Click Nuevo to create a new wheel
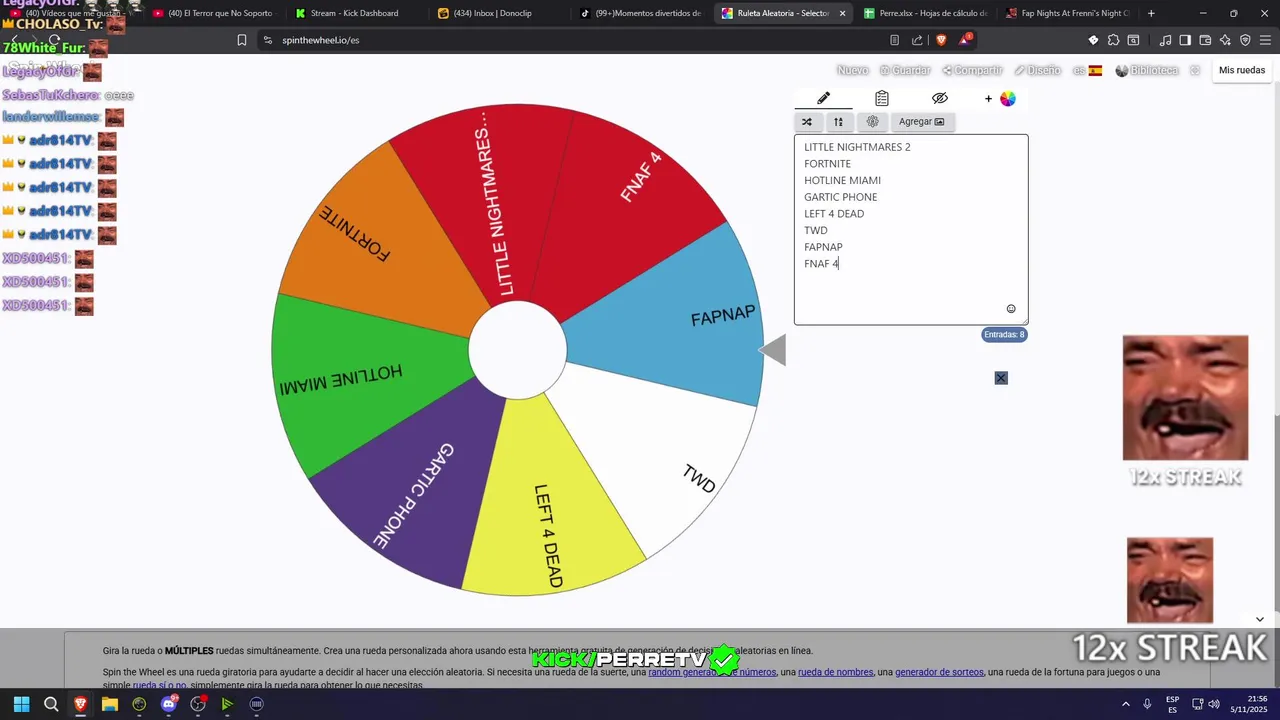Screen dimensions: 1280x720 tap(852, 70)
